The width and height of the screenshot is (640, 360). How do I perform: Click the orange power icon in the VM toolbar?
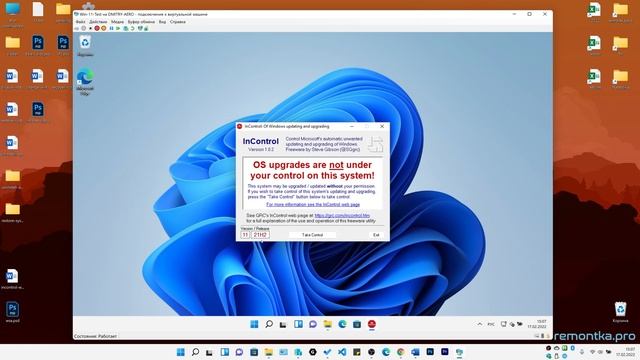(x=104, y=28)
